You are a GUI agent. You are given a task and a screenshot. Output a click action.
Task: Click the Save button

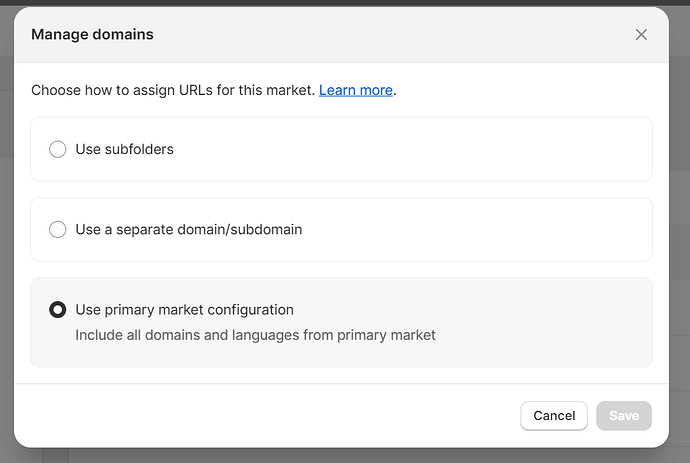pos(623,416)
